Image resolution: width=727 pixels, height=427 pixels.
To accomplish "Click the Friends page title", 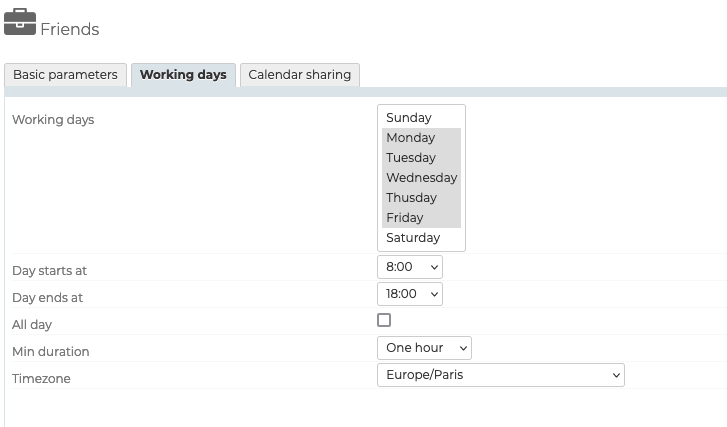I will [70, 30].
